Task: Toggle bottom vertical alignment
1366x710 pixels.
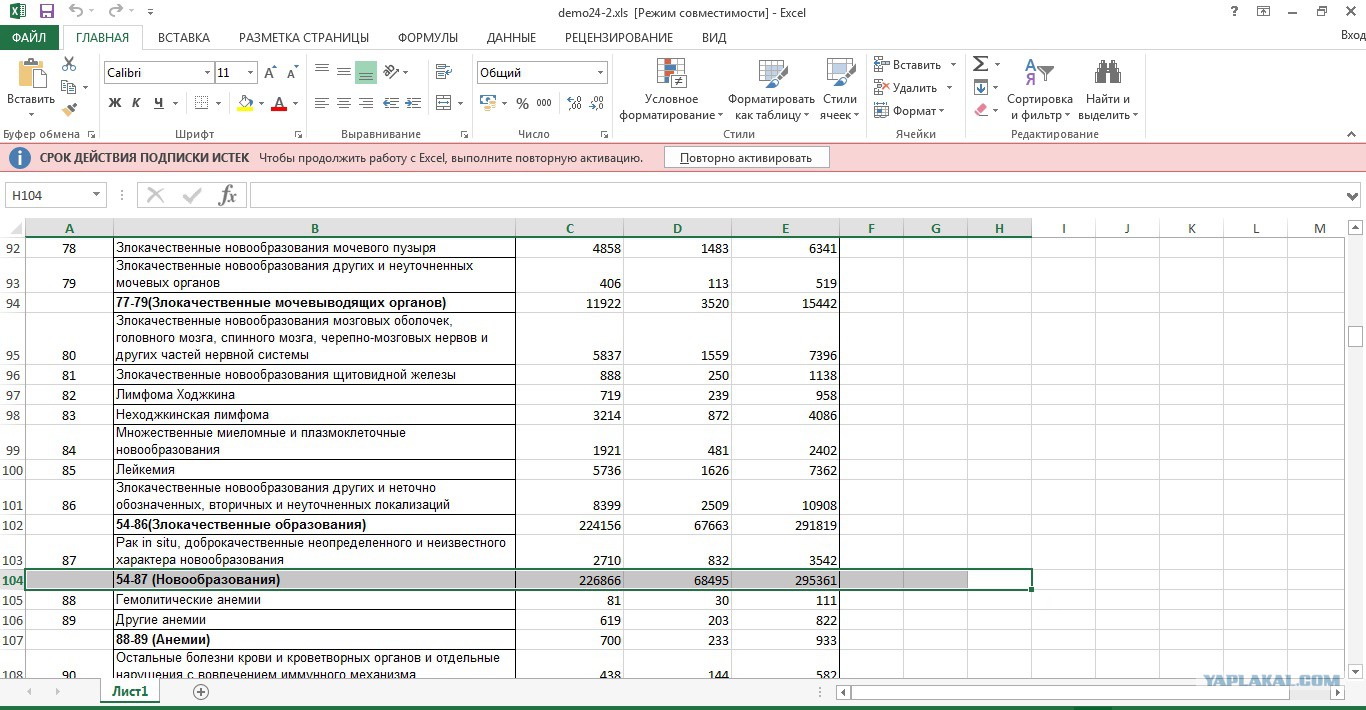Action: (366, 71)
